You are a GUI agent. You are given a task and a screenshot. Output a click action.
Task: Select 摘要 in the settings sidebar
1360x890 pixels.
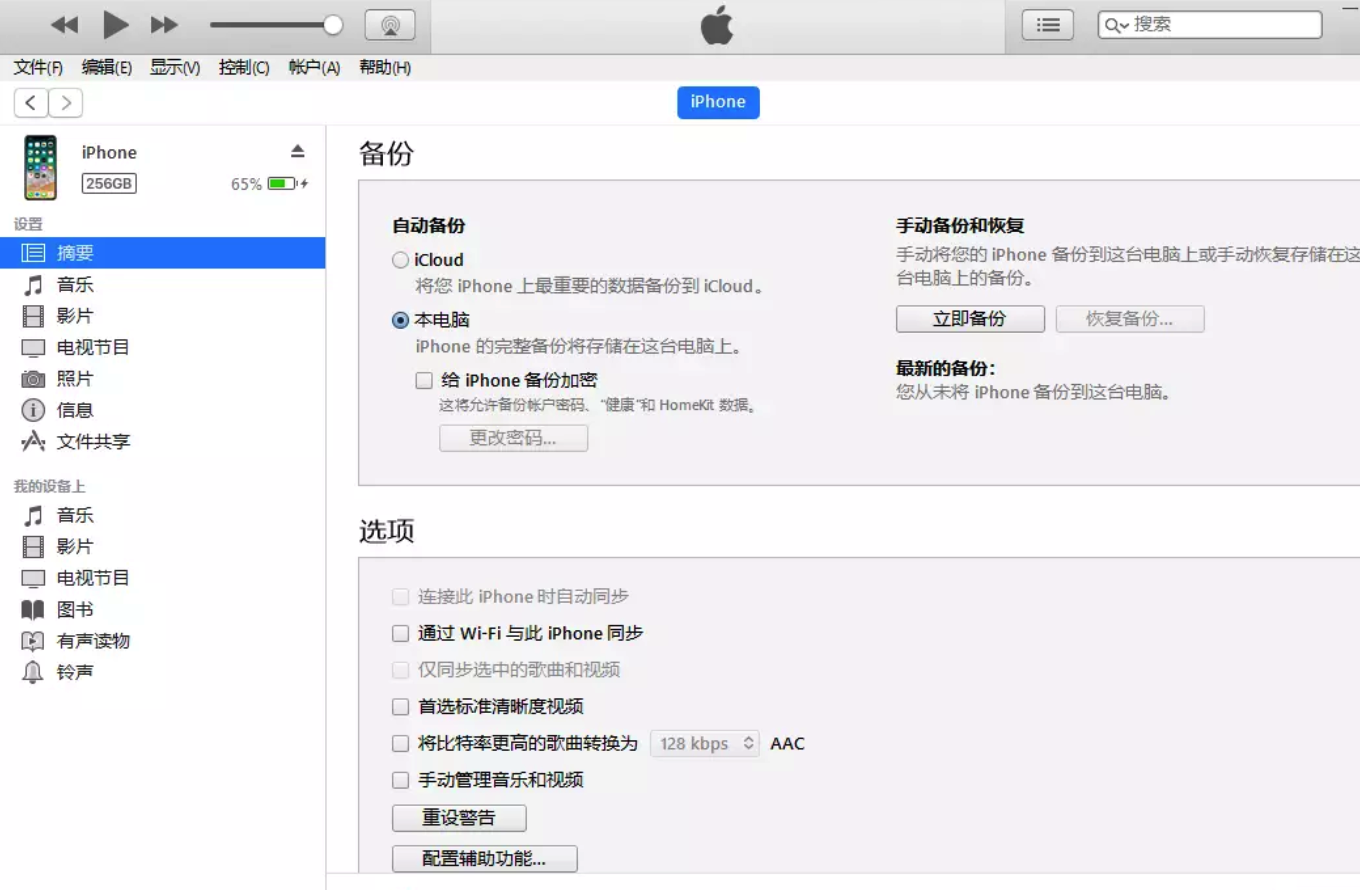(x=162, y=253)
